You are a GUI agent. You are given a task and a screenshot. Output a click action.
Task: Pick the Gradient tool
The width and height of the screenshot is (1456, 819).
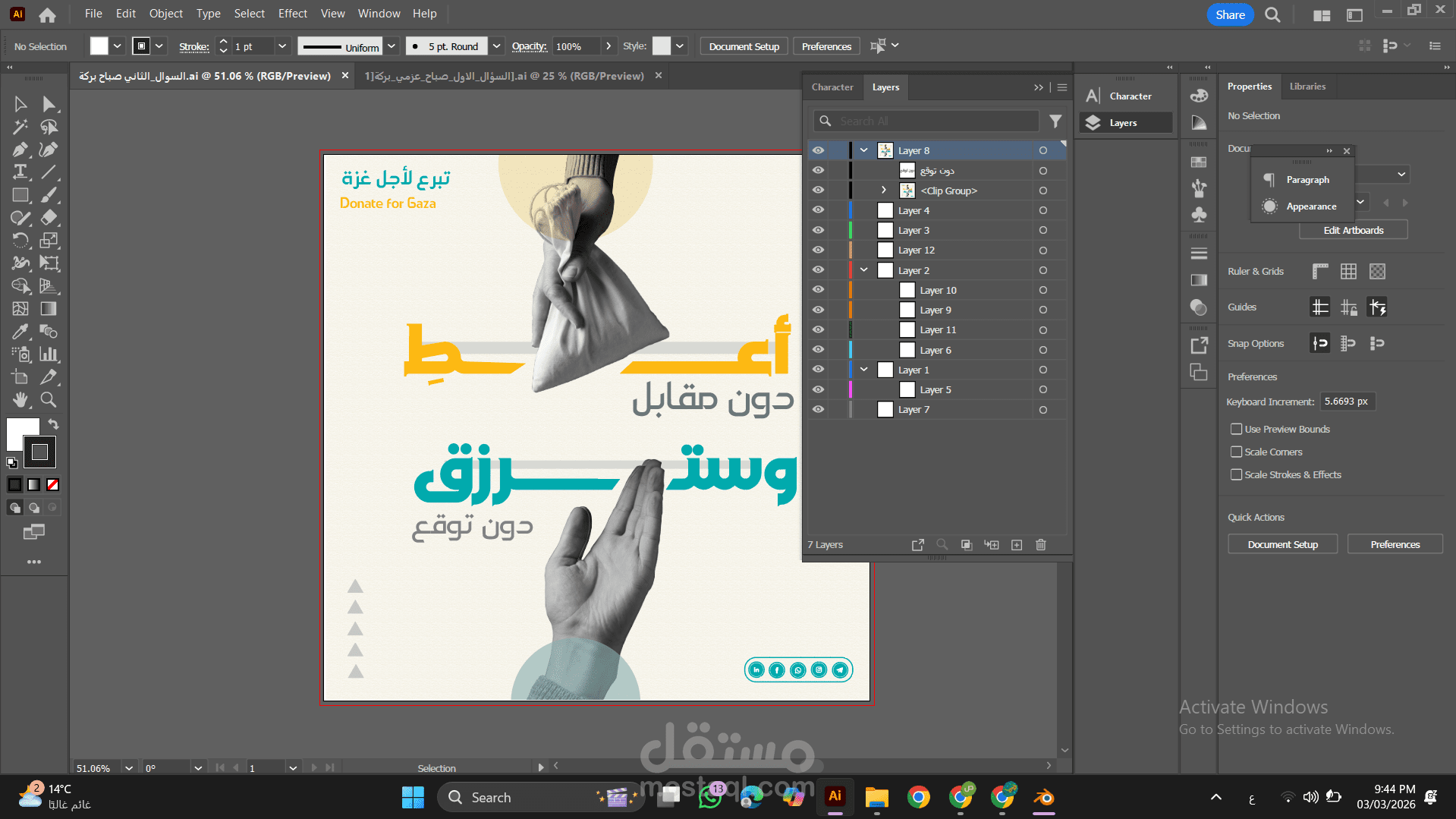tap(49, 309)
